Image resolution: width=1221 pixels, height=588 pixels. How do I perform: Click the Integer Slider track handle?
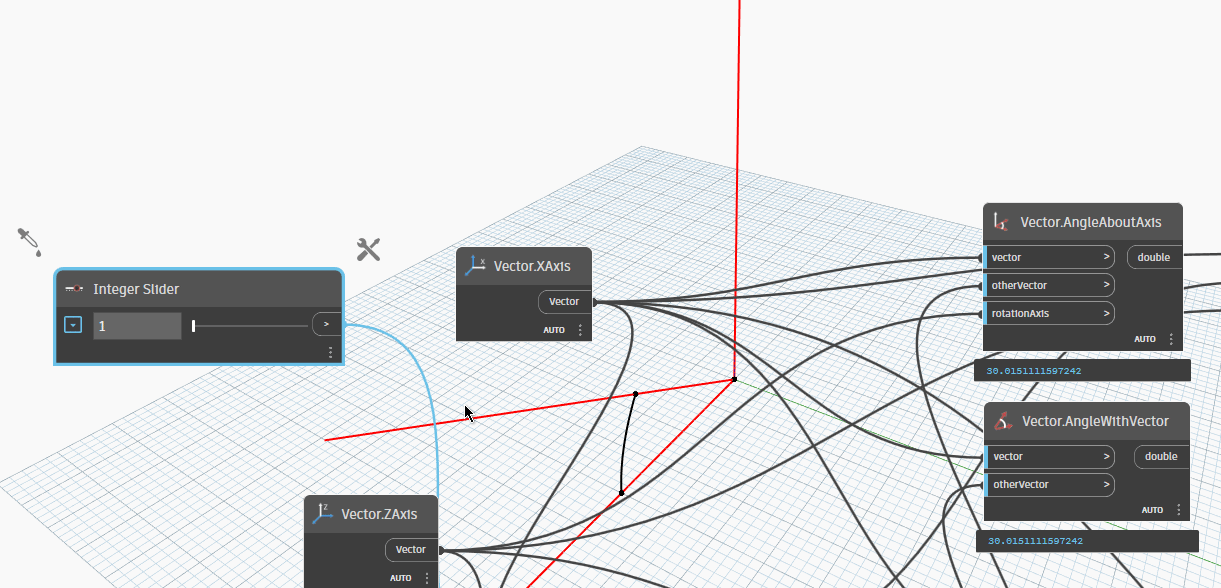click(x=194, y=325)
